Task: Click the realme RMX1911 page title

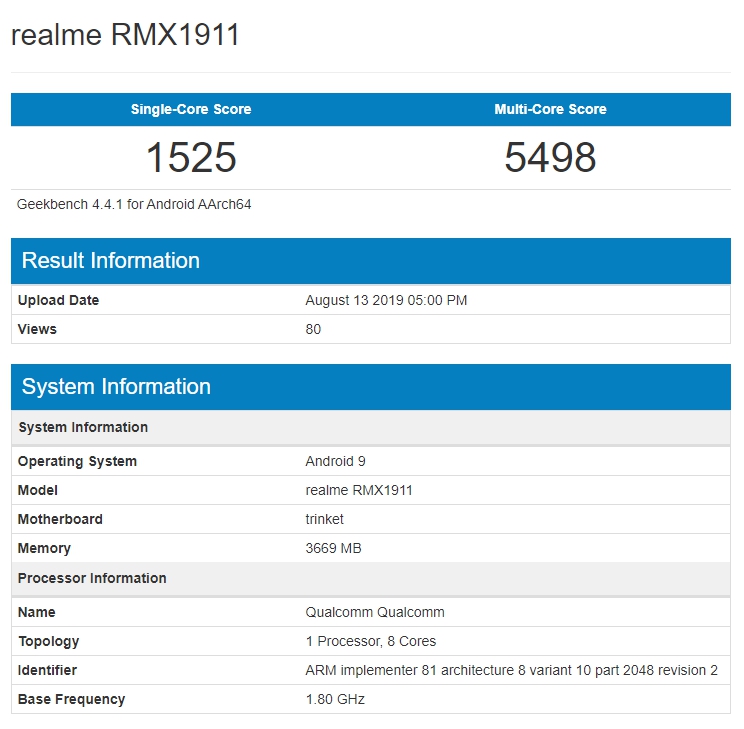Action: (x=125, y=35)
